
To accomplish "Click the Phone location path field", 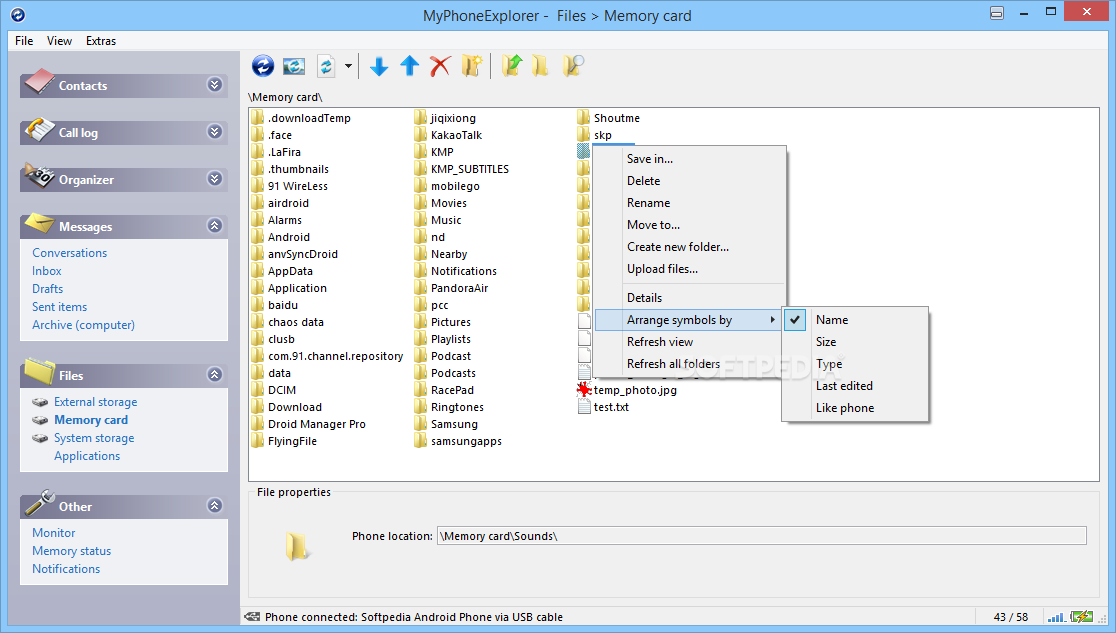I will pyautogui.click(x=762, y=536).
